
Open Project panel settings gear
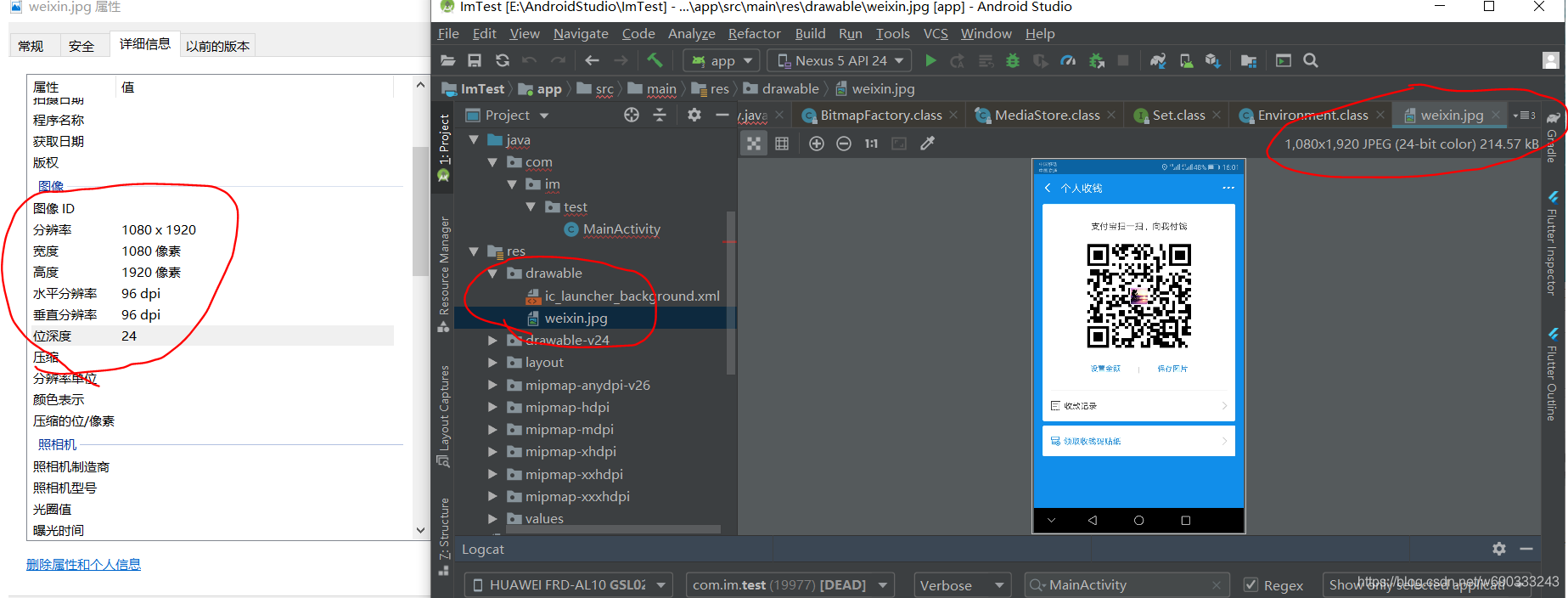coord(694,115)
